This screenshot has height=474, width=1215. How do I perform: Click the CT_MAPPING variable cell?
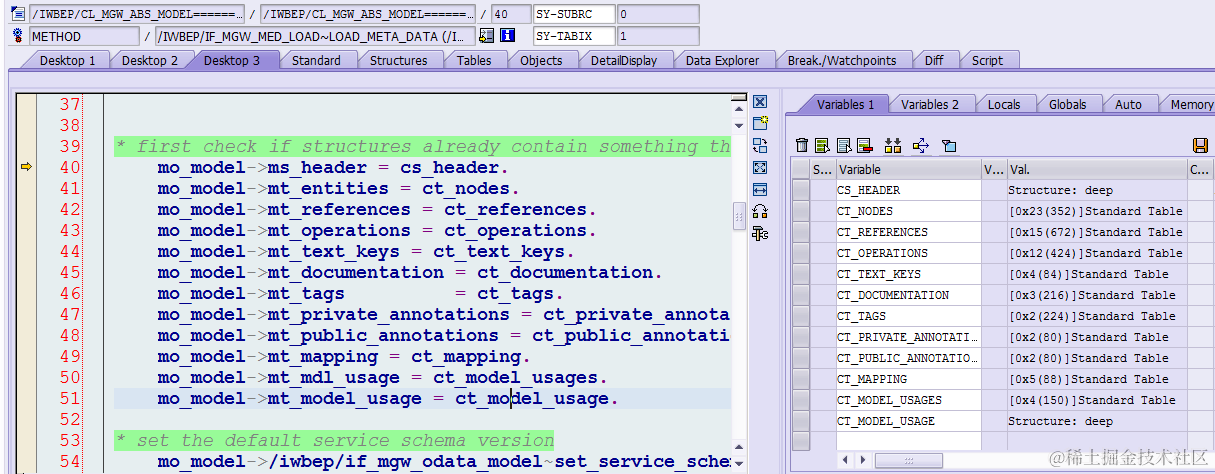coord(908,379)
